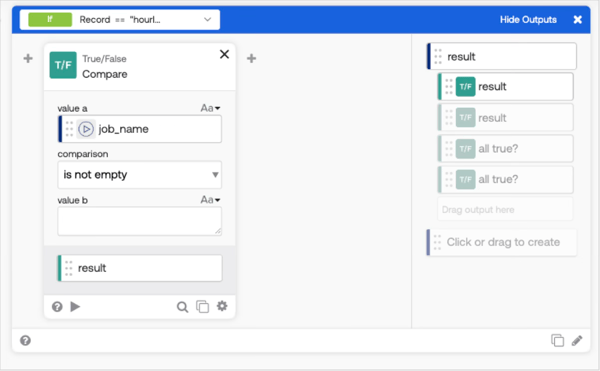600x371 pixels.
Task: Run the Compare card with play icon
Action: click(x=75, y=306)
